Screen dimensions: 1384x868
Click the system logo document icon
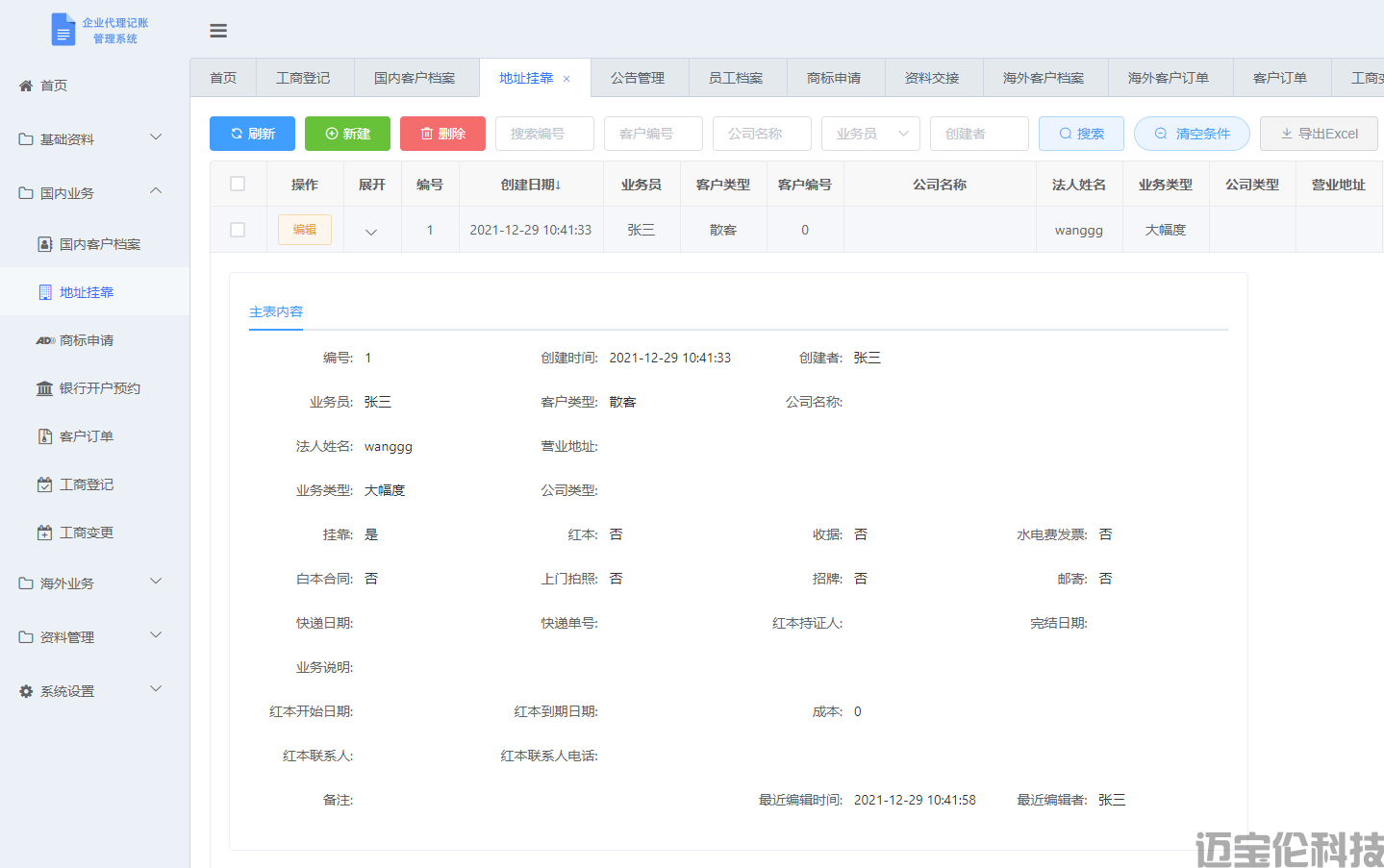point(63,30)
